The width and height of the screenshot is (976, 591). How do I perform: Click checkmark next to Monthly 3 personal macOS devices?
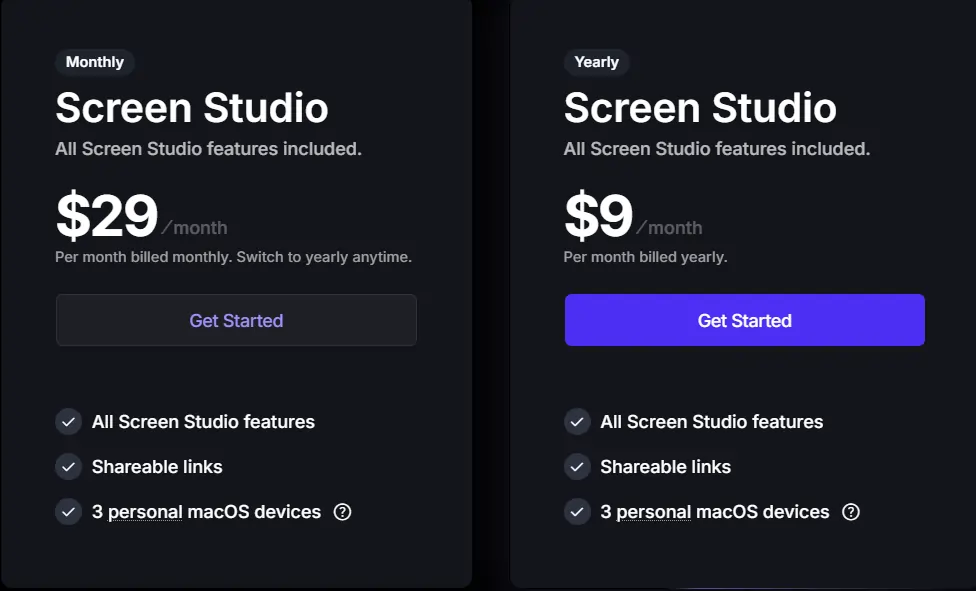[68, 512]
